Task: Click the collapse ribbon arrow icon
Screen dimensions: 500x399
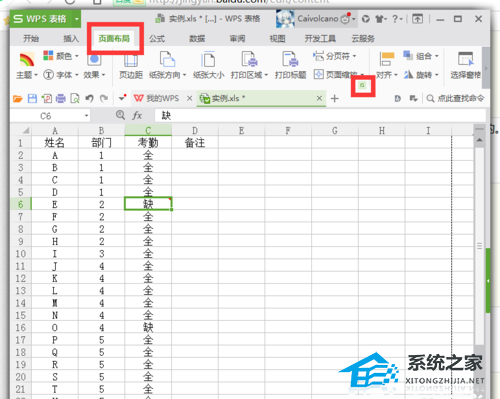Action: (x=418, y=19)
